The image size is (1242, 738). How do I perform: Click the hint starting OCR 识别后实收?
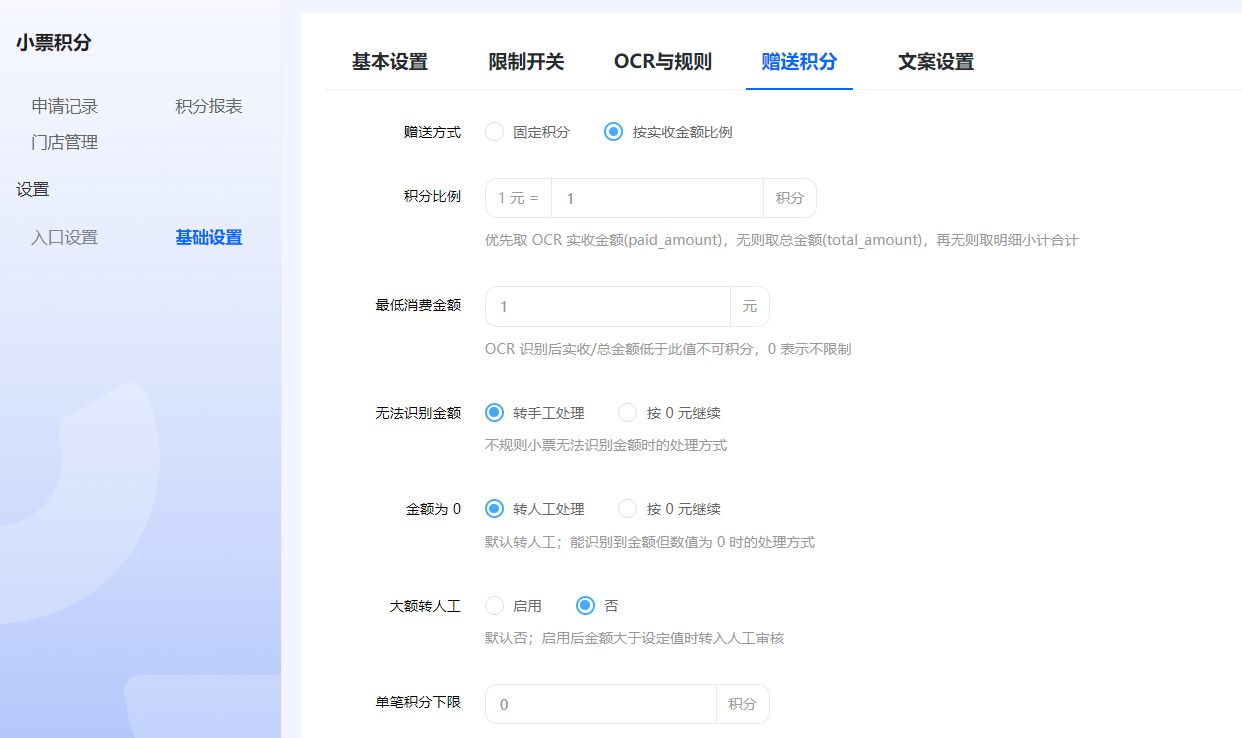(x=668, y=349)
